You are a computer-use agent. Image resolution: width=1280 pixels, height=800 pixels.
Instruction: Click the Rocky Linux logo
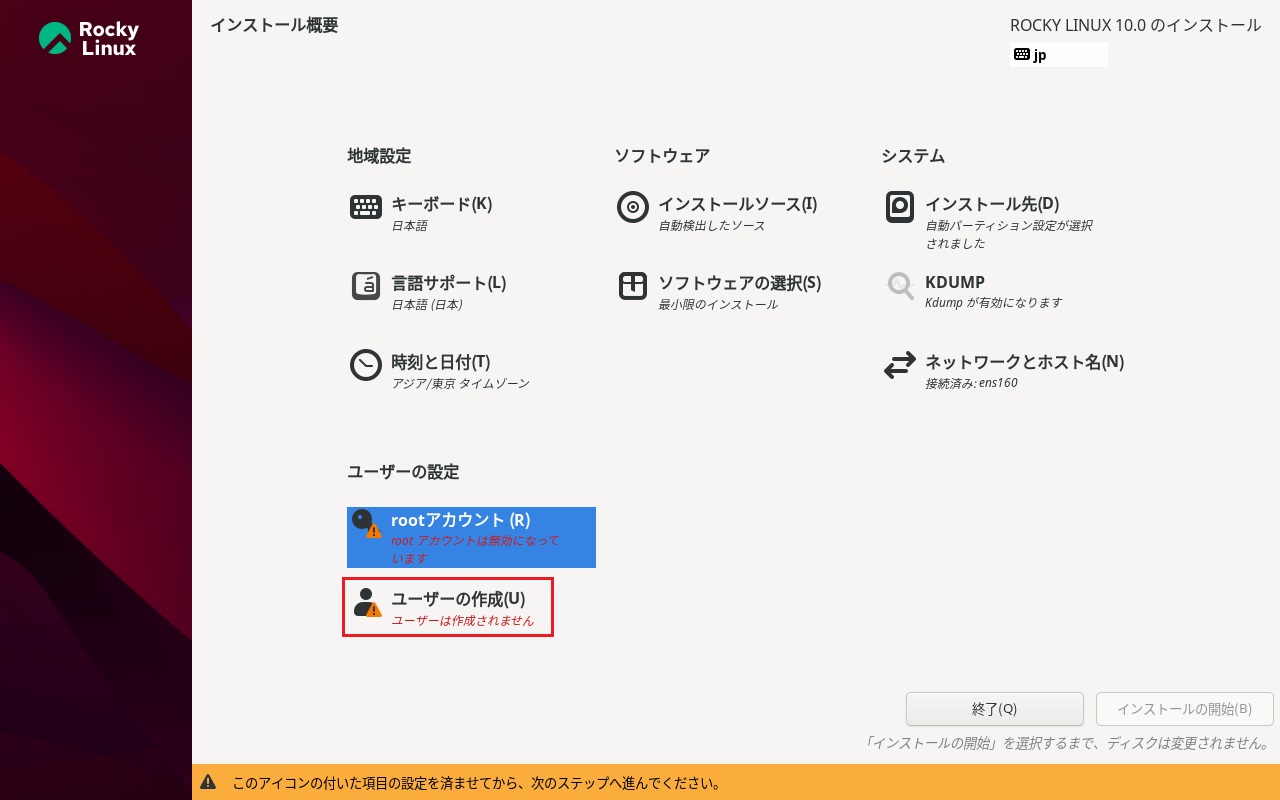88,38
